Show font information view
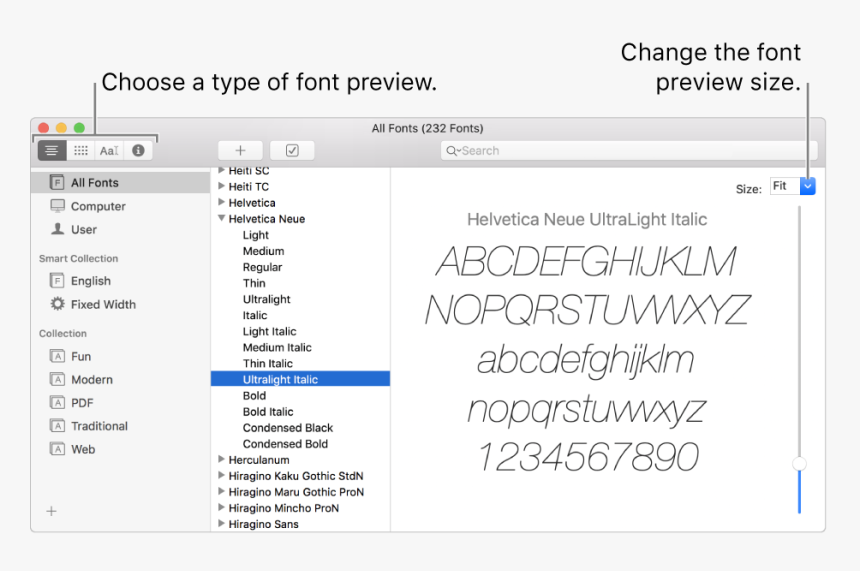860x571 pixels. click(138, 150)
